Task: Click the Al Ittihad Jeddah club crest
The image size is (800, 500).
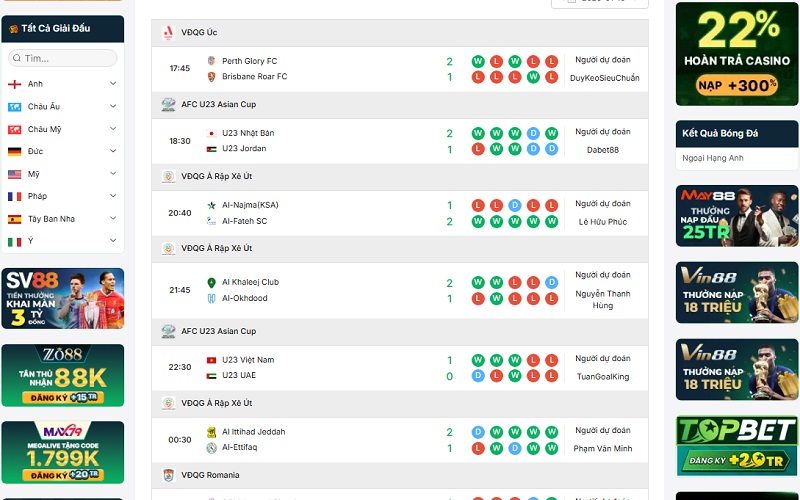Action: [x=211, y=432]
